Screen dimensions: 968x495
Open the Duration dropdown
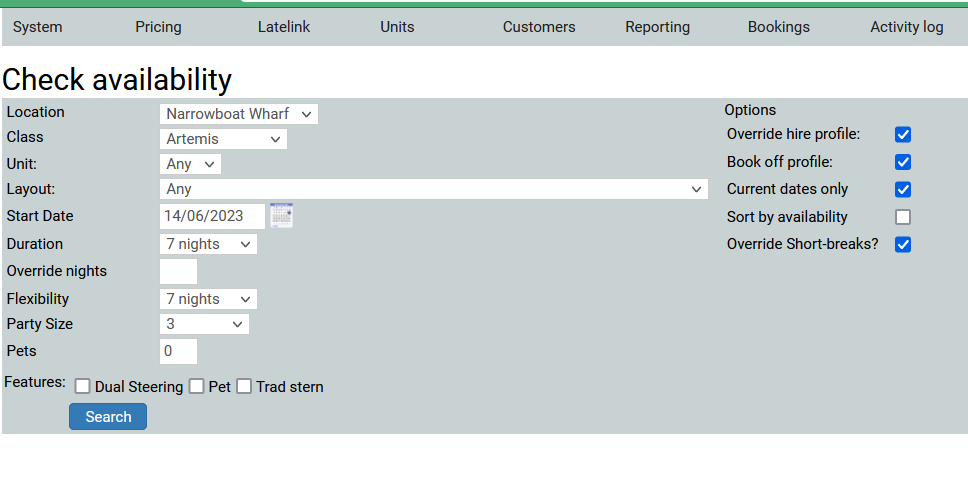pyautogui.click(x=208, y=244)
